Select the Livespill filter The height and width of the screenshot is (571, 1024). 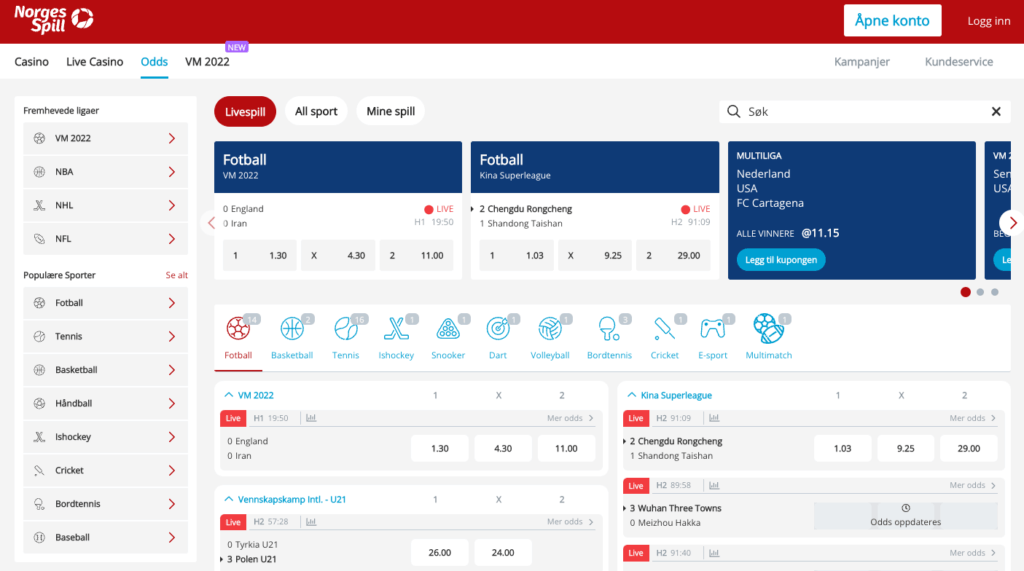coord(245,112)
